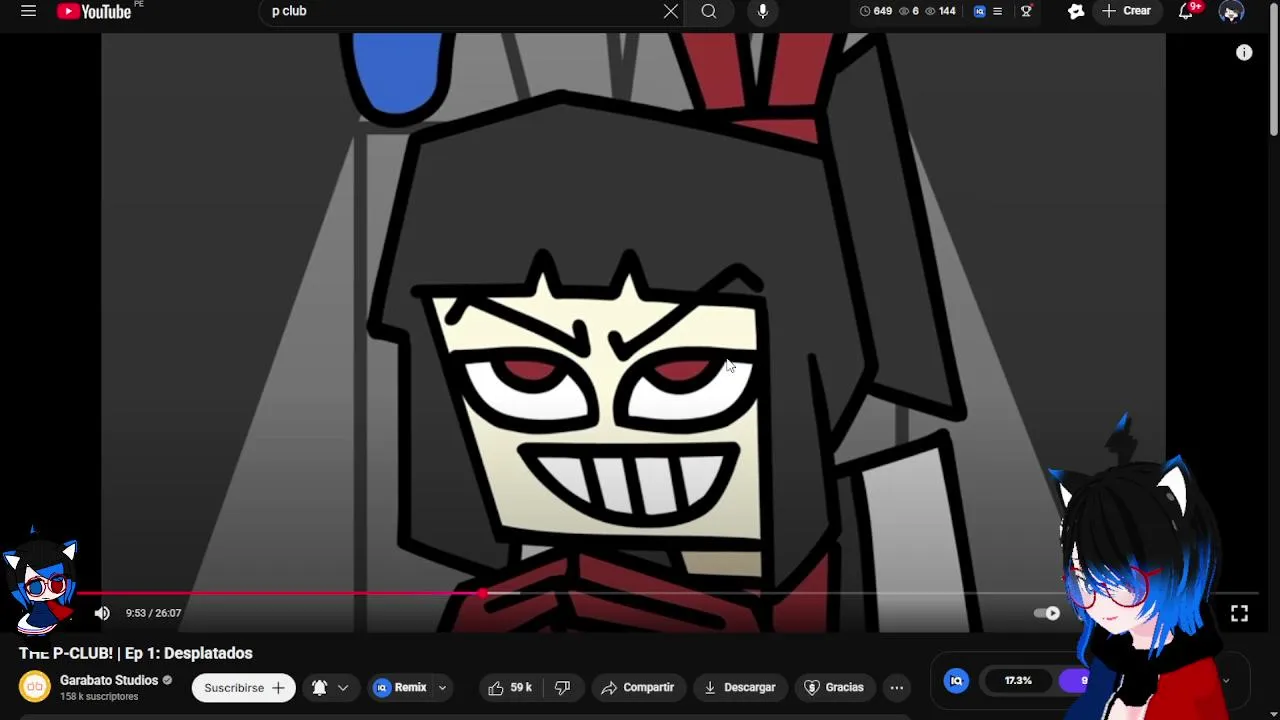
Task: Click the vidIQ Remix button
Action: (x=401, y=687)
